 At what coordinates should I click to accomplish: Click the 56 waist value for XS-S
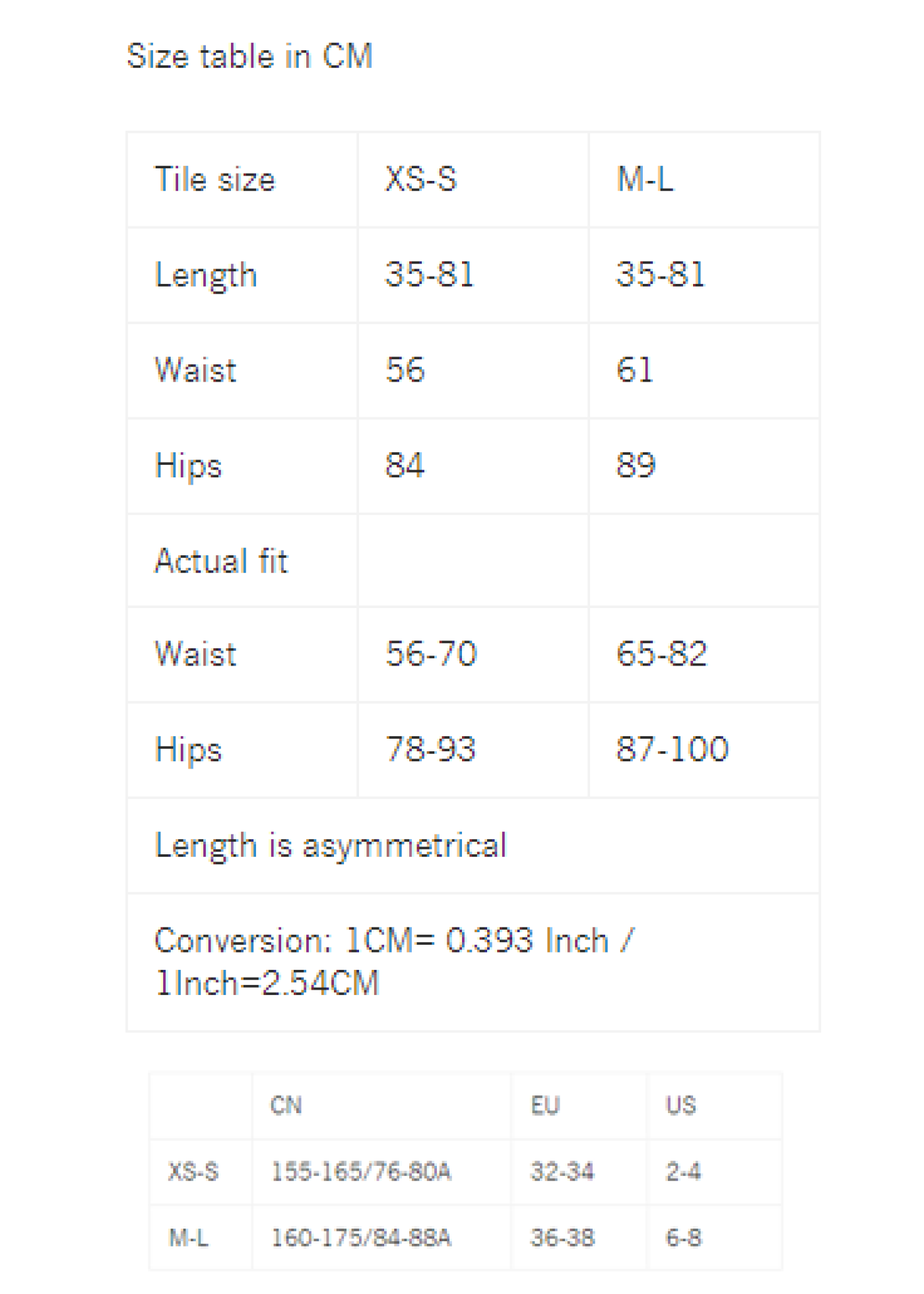(x=405, y=370)
